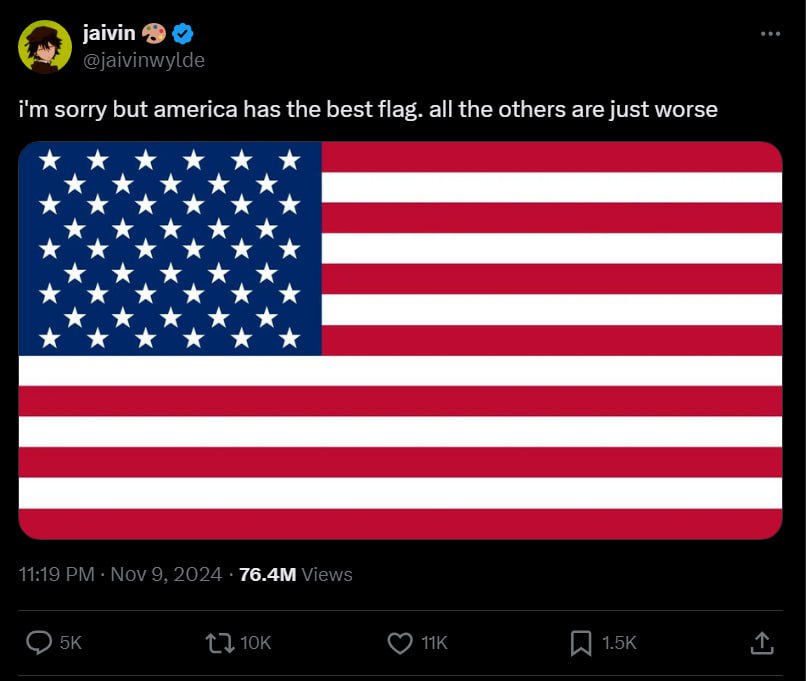Click the 1.5K bookmark count
This screenshot has width=806, height=681.
coord(619,643)
